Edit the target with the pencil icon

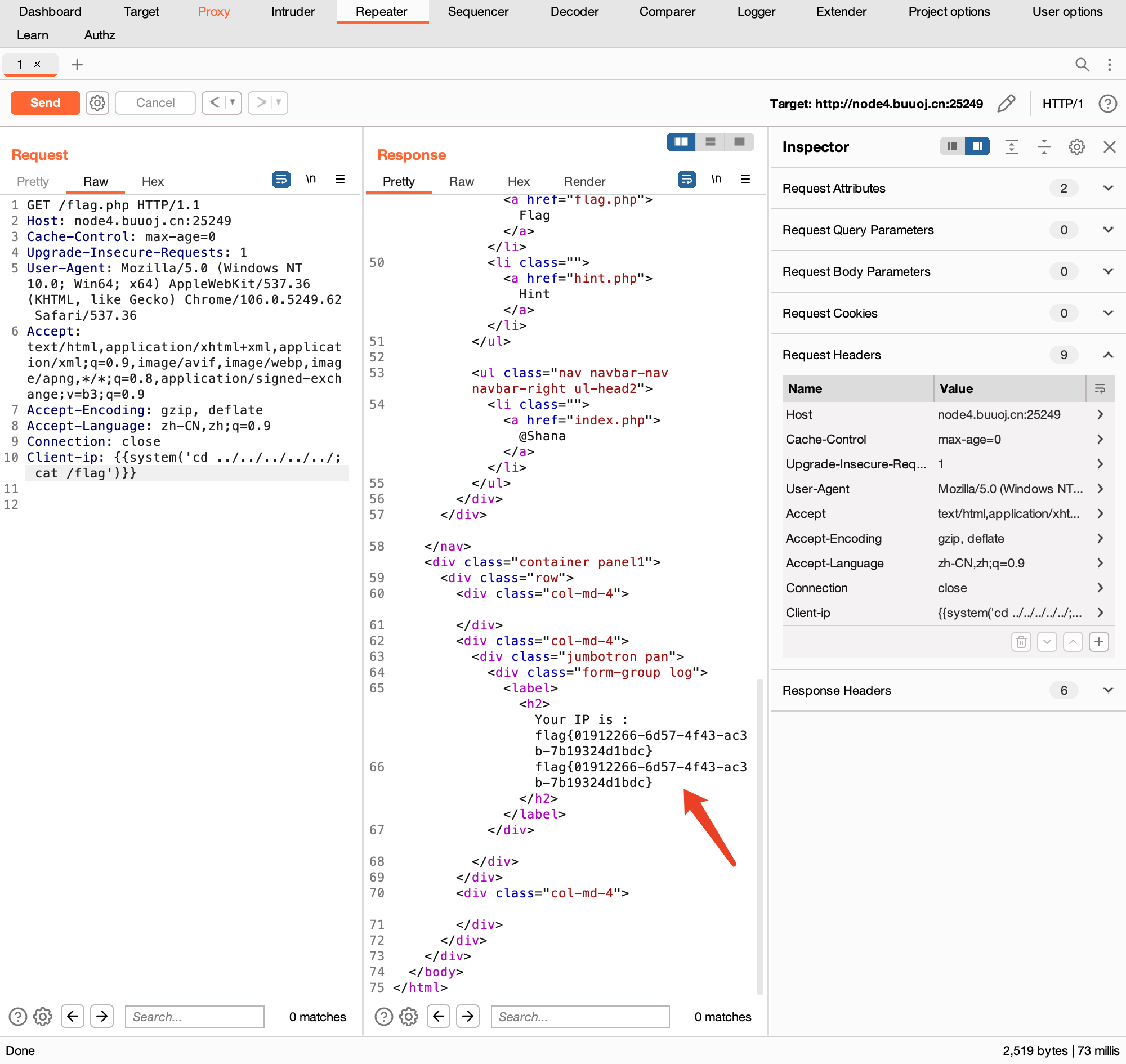coord(1006,103)
